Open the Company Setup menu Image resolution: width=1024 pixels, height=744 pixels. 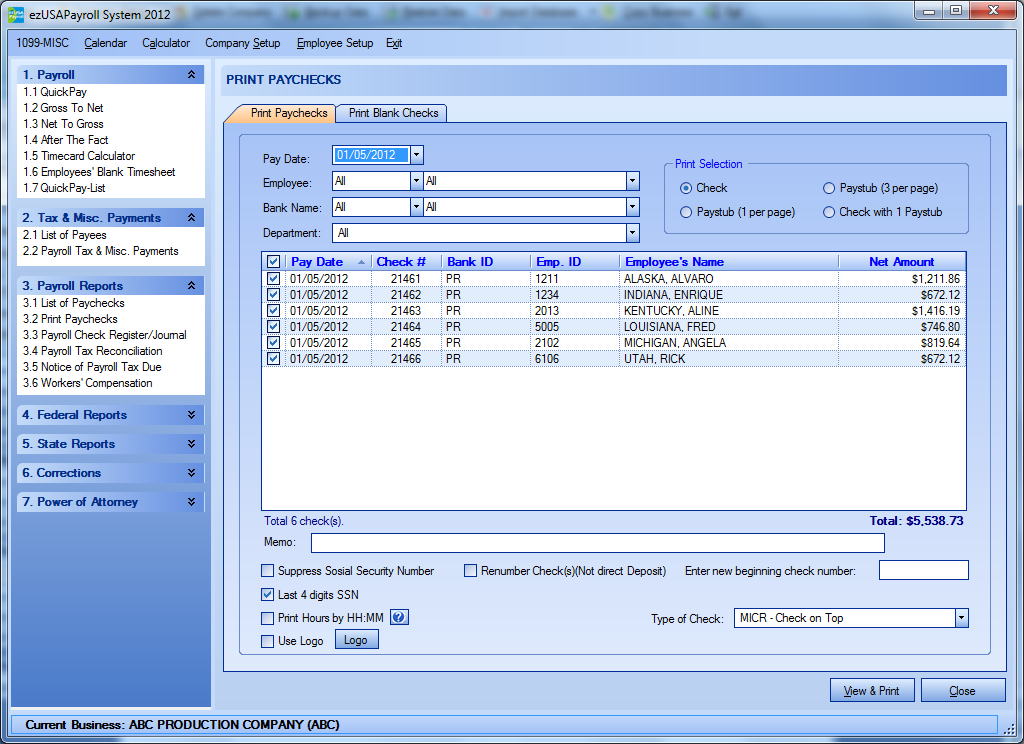[242, 43]
